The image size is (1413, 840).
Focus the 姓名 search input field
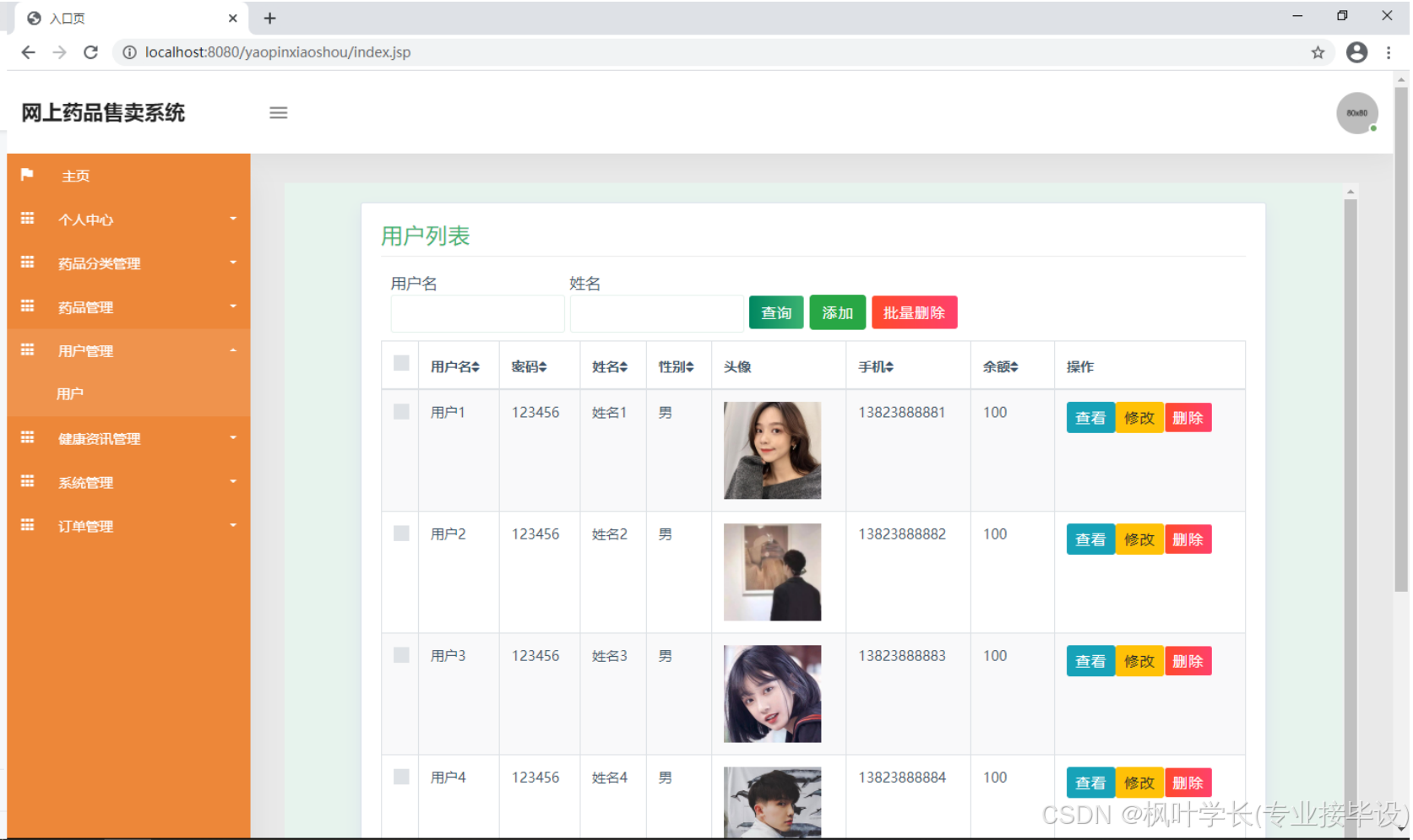pos(656,313)
